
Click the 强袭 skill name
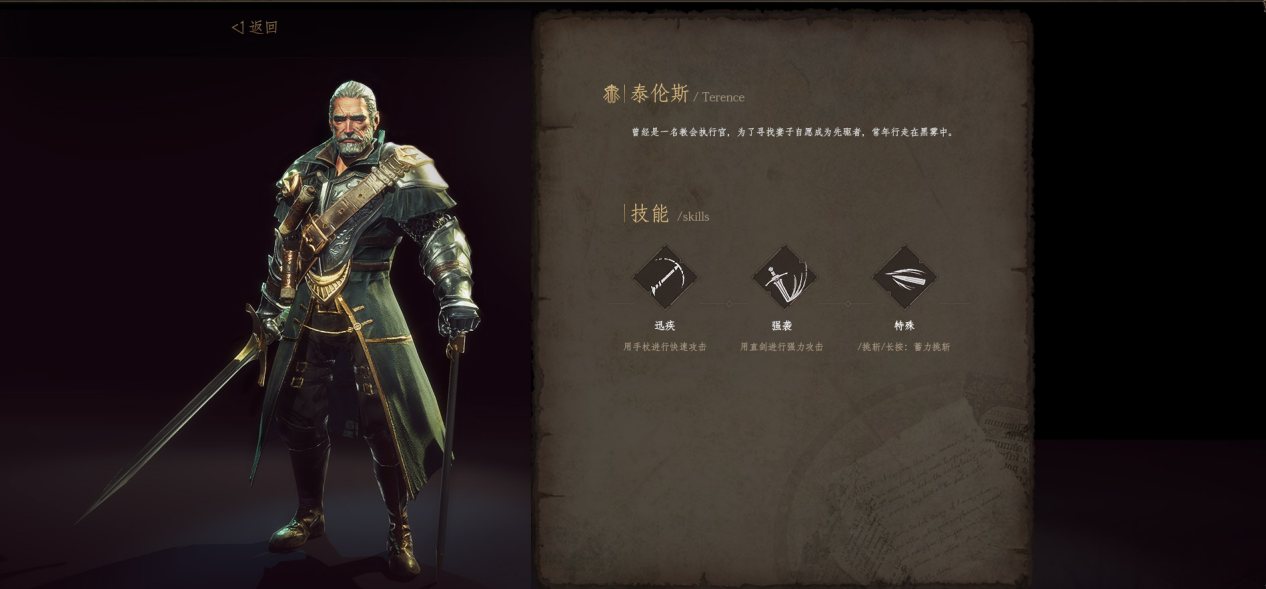[782, 326]
